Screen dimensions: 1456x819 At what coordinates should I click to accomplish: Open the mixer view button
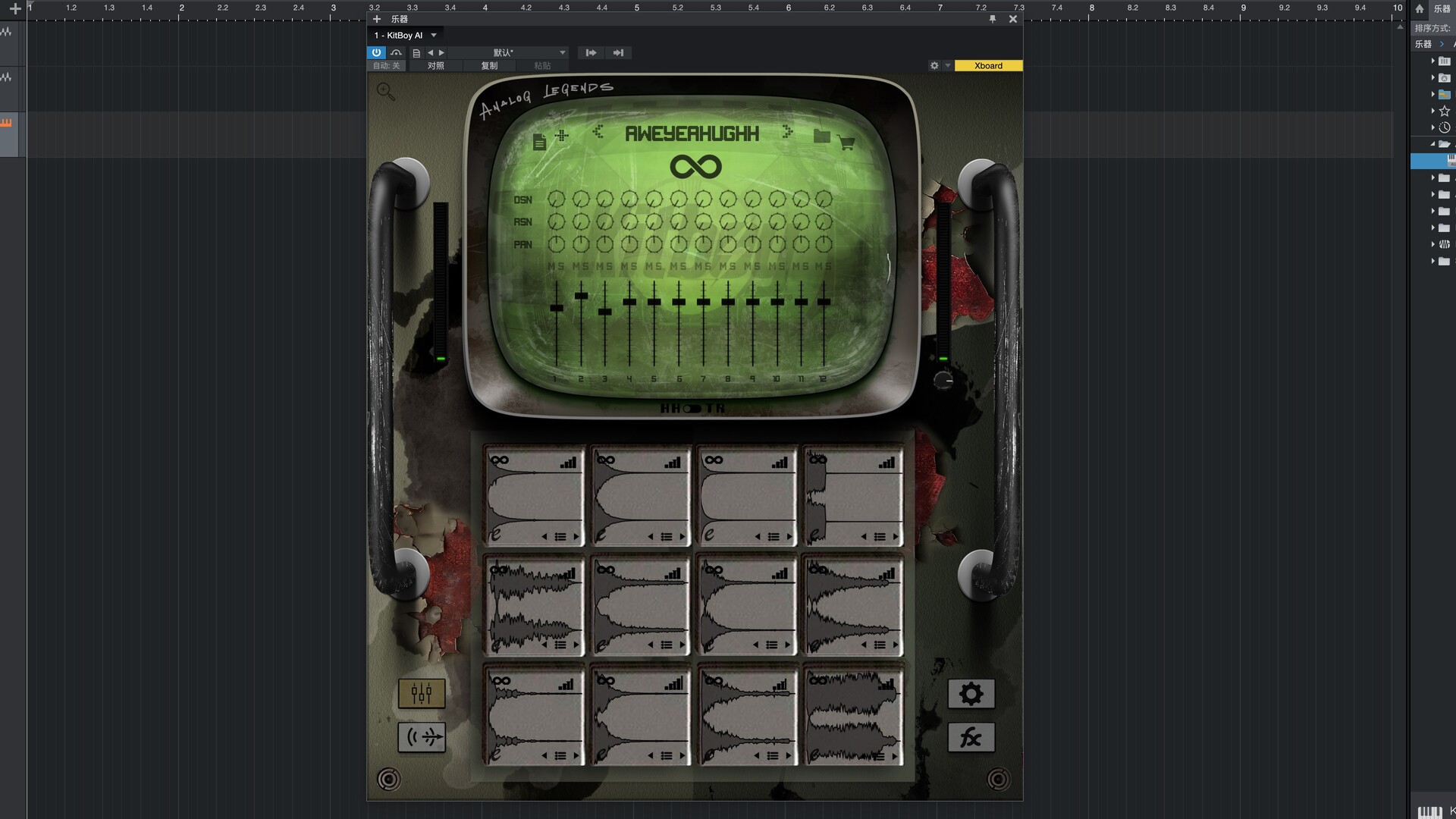pos(422,693)
